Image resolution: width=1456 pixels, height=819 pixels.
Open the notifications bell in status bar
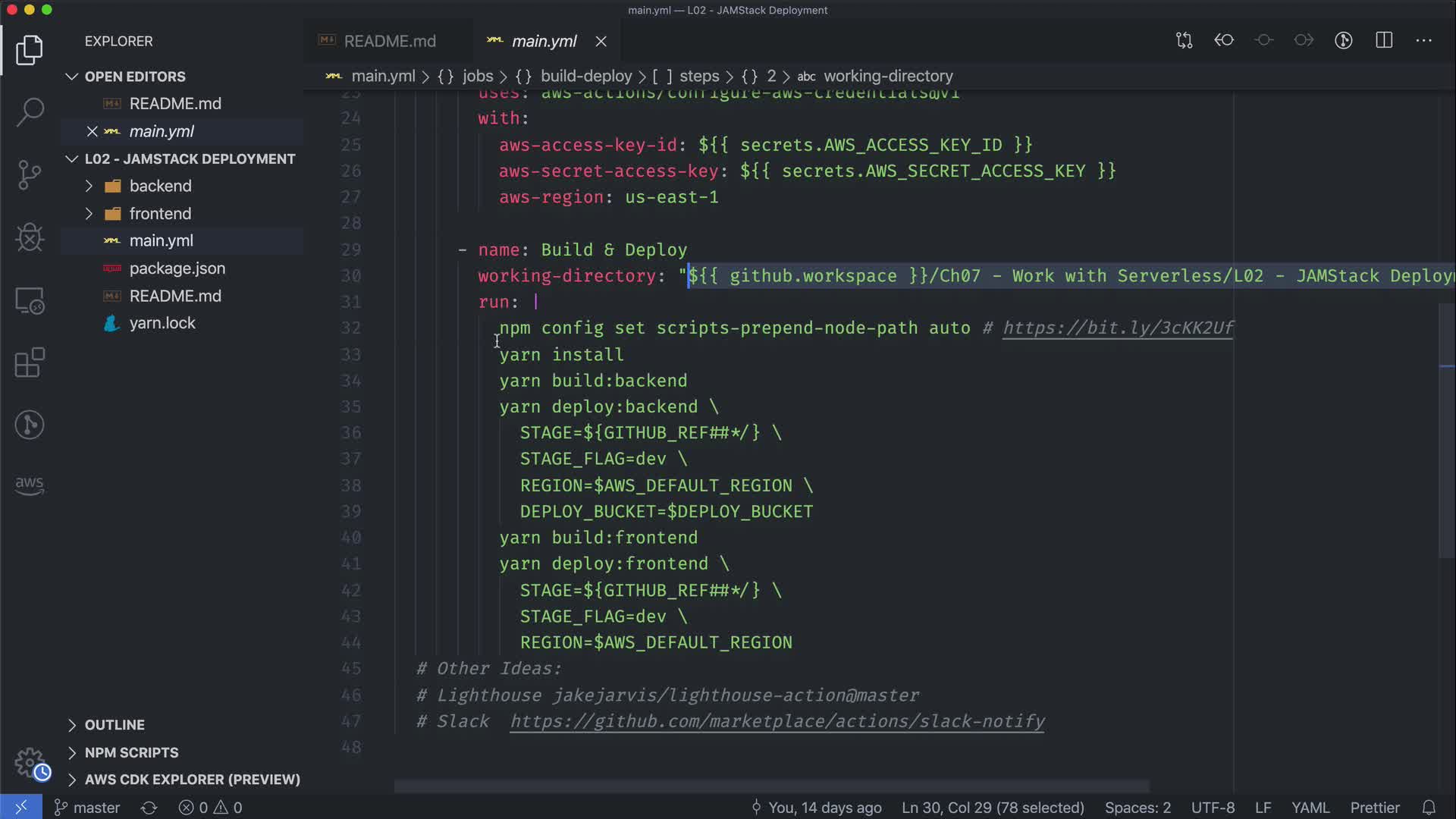click(1429, 808)
